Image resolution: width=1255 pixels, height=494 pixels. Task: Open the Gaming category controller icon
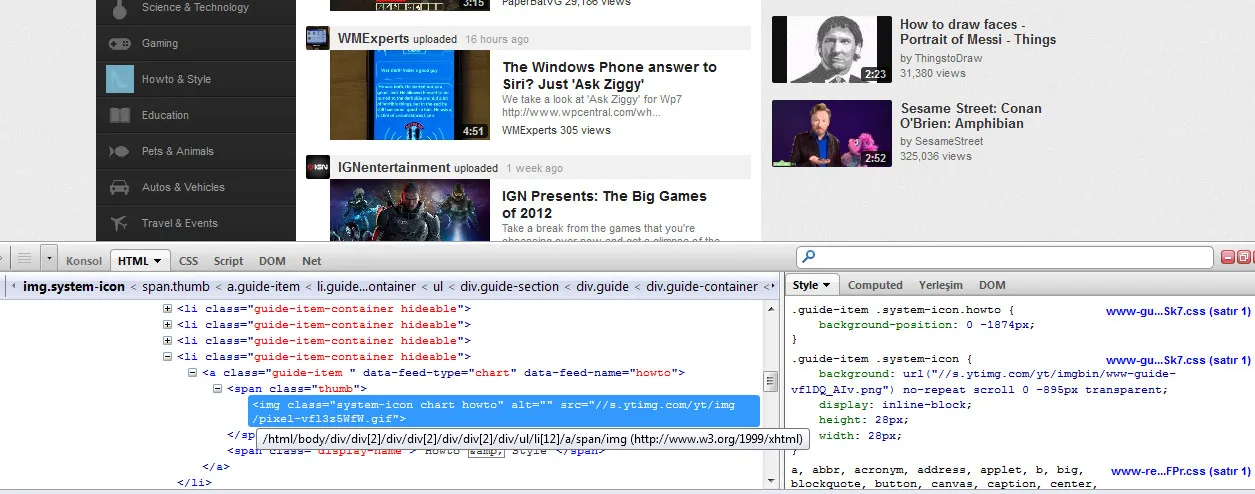(120, 43)
